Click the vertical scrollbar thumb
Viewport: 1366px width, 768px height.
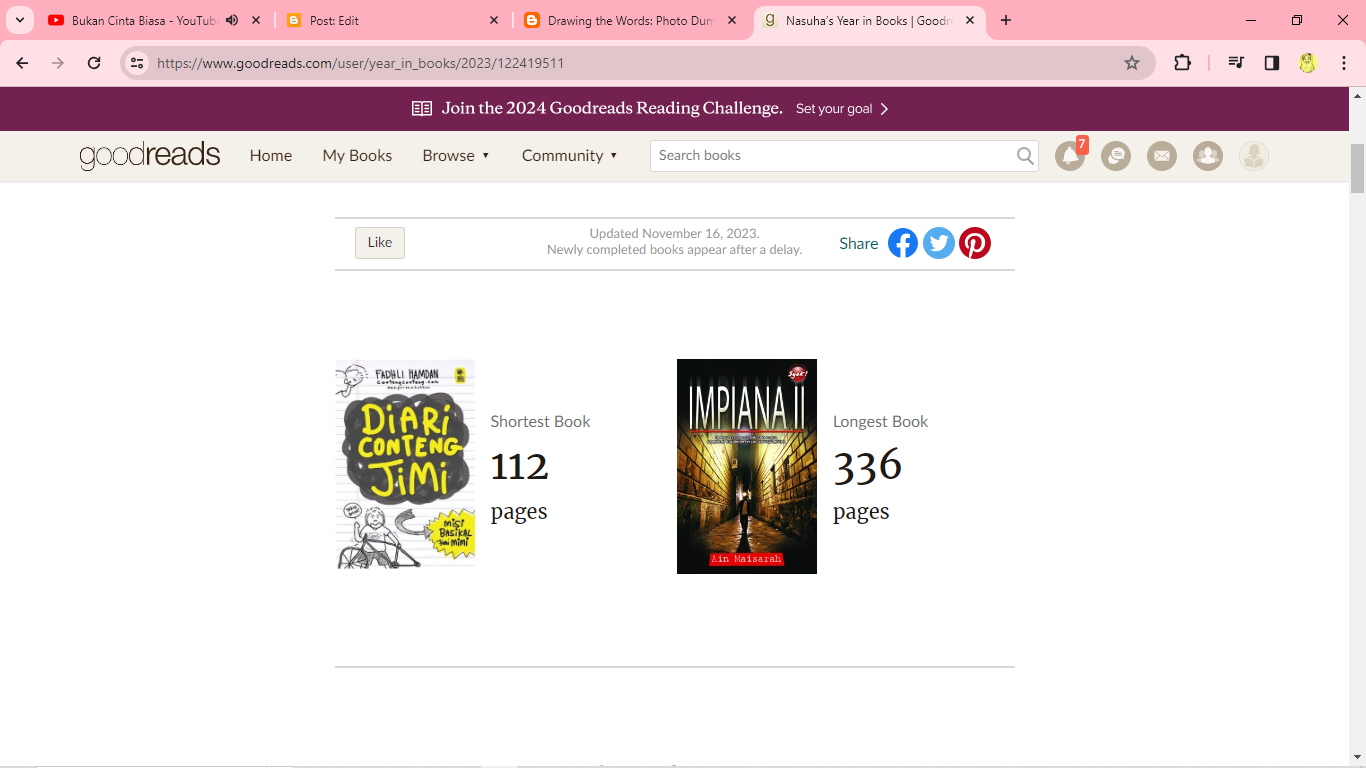point(1357,168)
